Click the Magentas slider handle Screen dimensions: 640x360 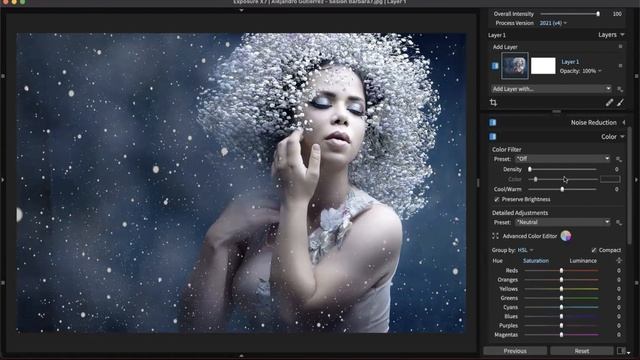pyautogui.click(x=562, y=335)
